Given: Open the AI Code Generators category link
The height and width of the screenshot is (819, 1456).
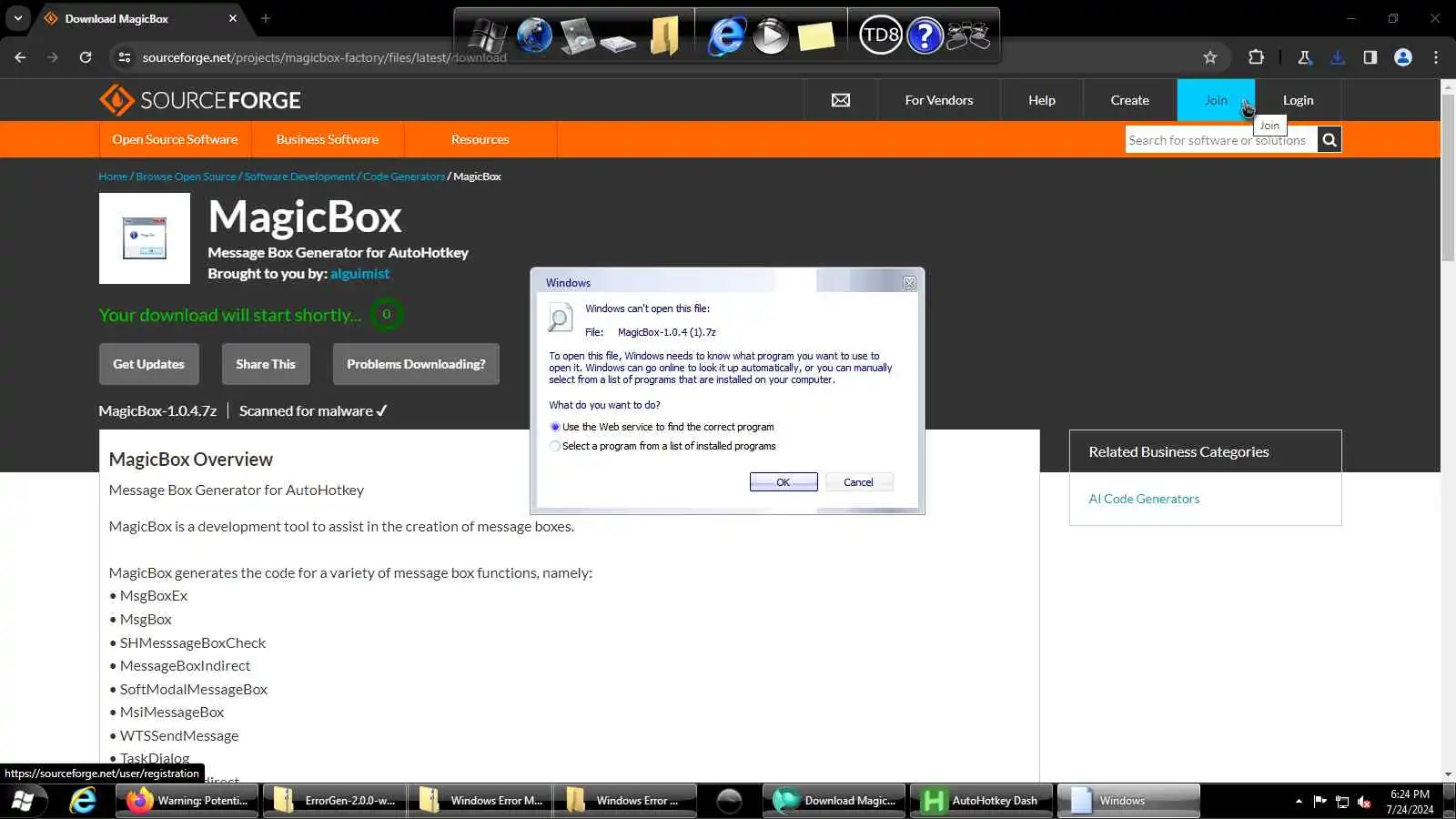Looking at the screenshot, I should 1144,499.
